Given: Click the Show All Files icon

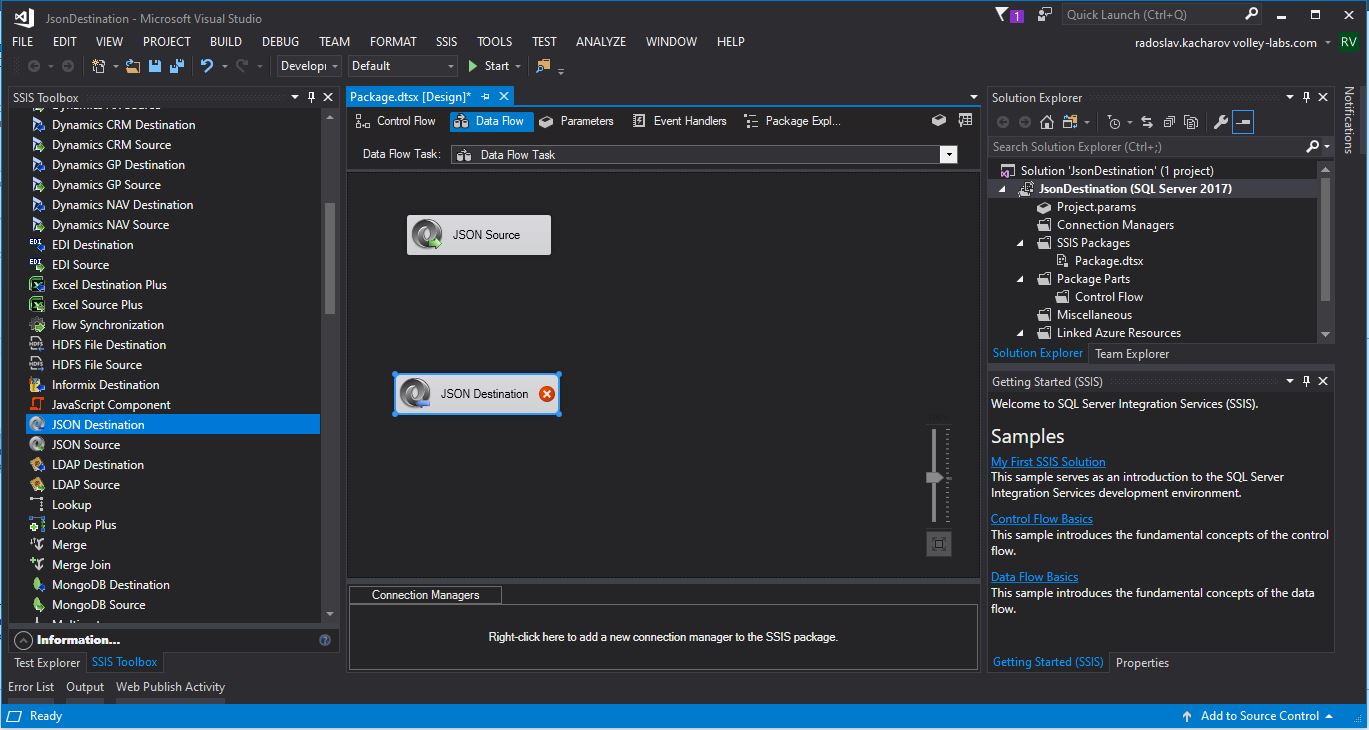Looking at the screenshot, I should pos(1190,122).
